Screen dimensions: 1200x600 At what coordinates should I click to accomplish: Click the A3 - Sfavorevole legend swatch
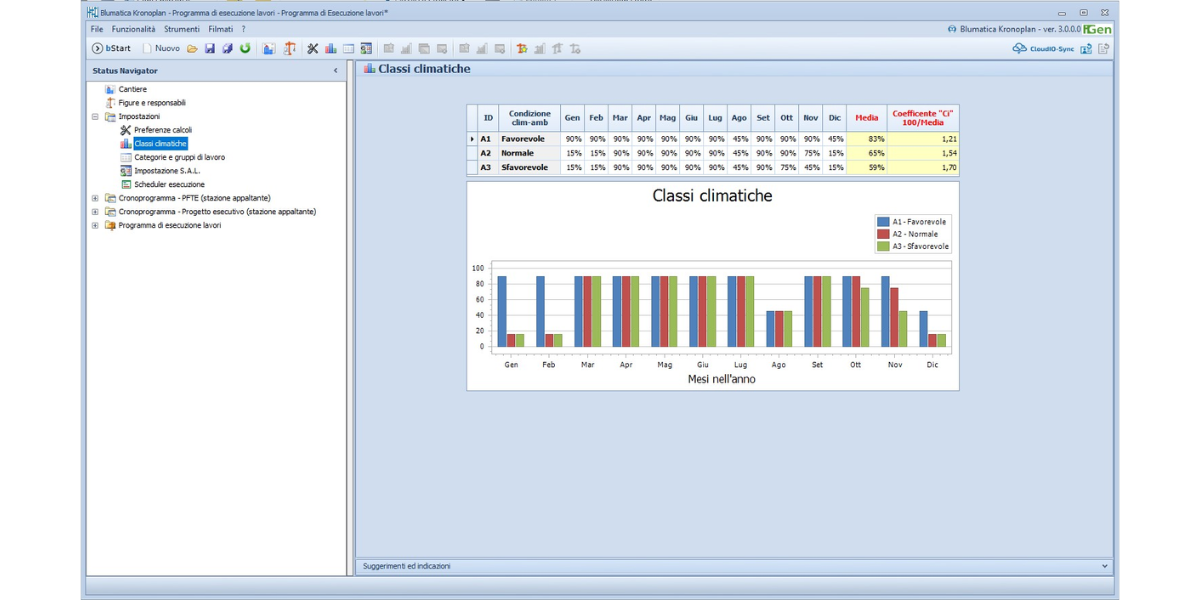click(x=883, y=246)
